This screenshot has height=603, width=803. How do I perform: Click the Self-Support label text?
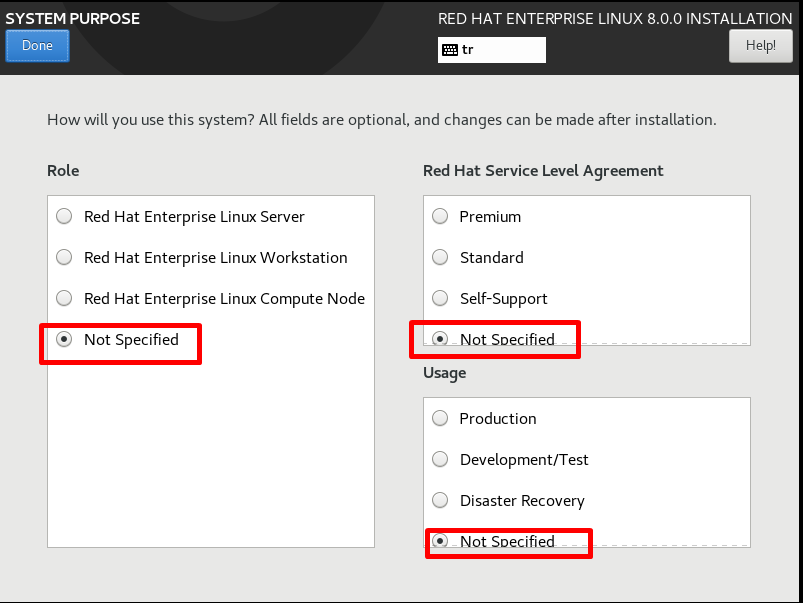tap(503, 299)
